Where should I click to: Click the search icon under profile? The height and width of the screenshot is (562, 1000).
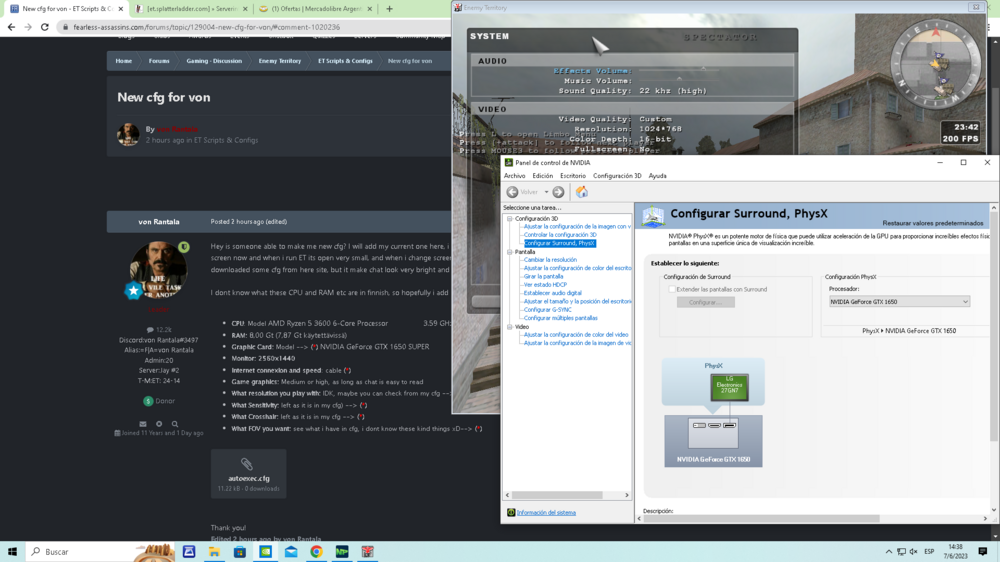click(175, 424)
